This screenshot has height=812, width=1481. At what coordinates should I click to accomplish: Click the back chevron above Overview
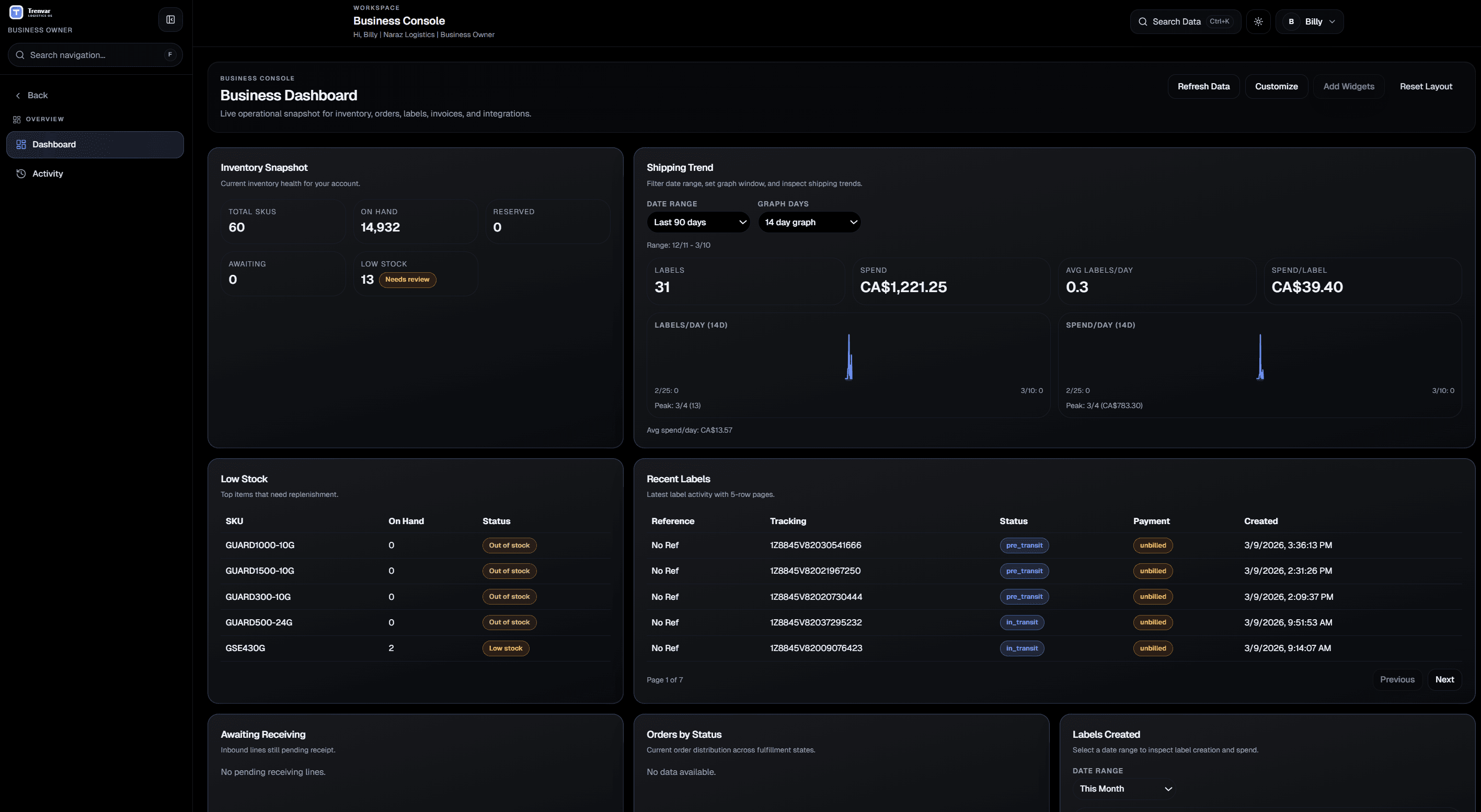(x=18, y=95)
